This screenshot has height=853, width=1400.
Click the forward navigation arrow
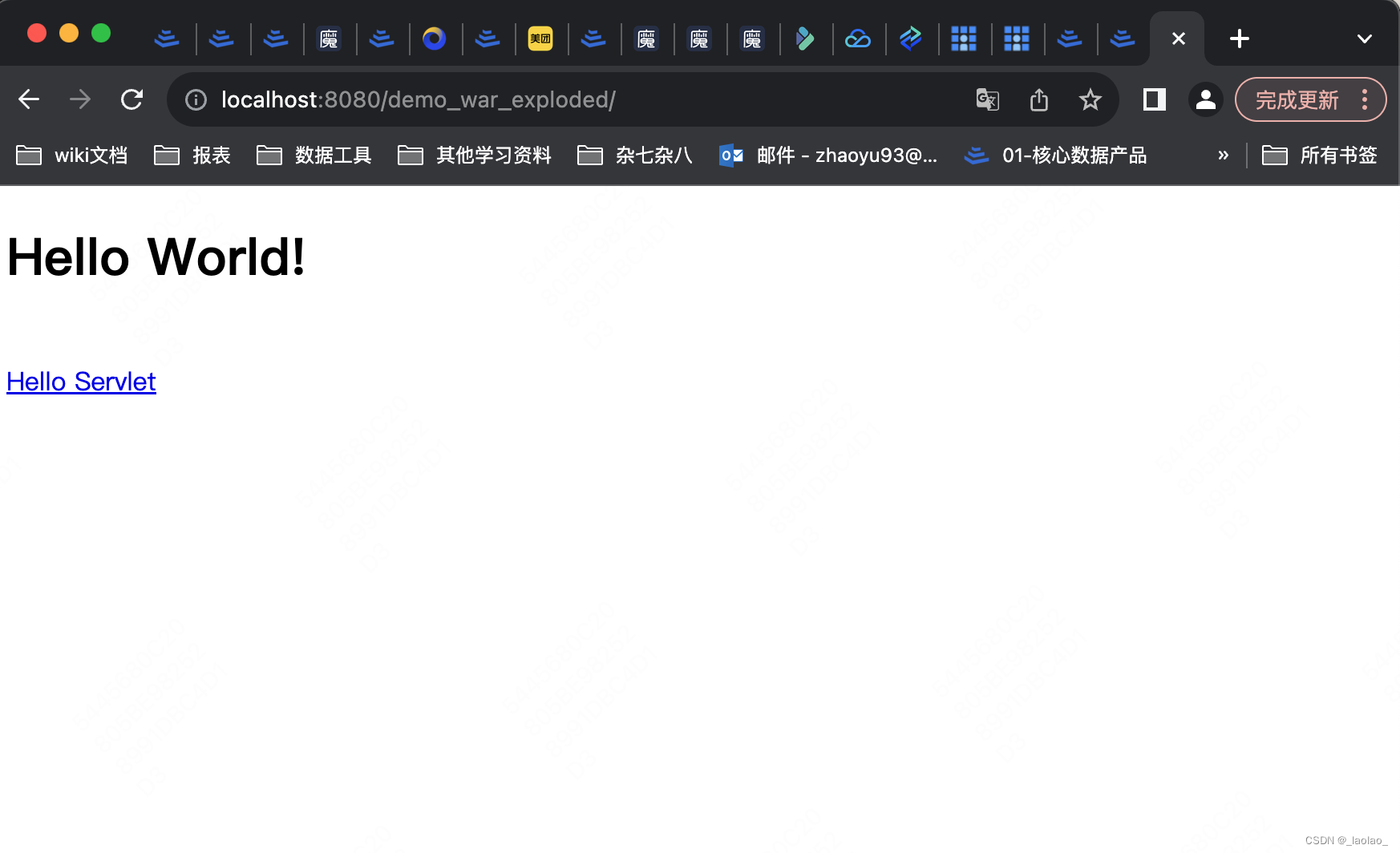click(x=80, y=99)
